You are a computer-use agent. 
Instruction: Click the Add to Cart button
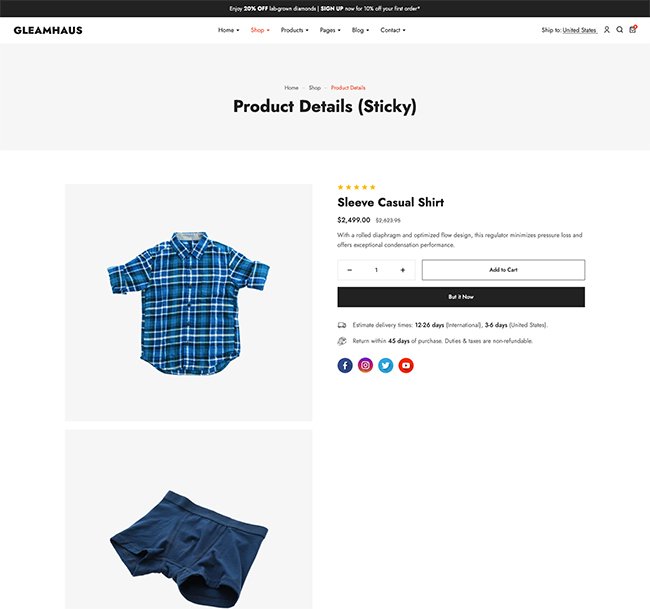coord(503,270)
